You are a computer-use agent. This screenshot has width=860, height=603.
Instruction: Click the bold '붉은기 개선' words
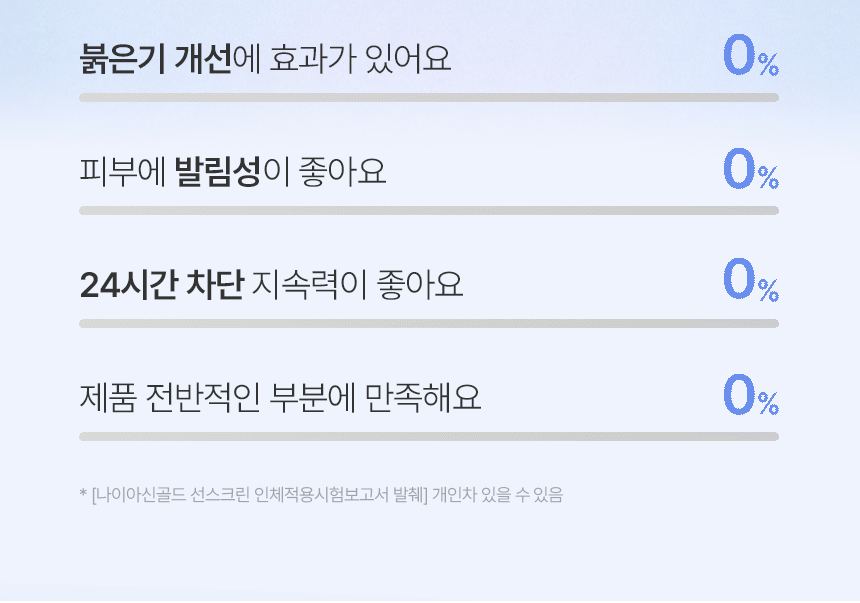[x=156, y=59]
